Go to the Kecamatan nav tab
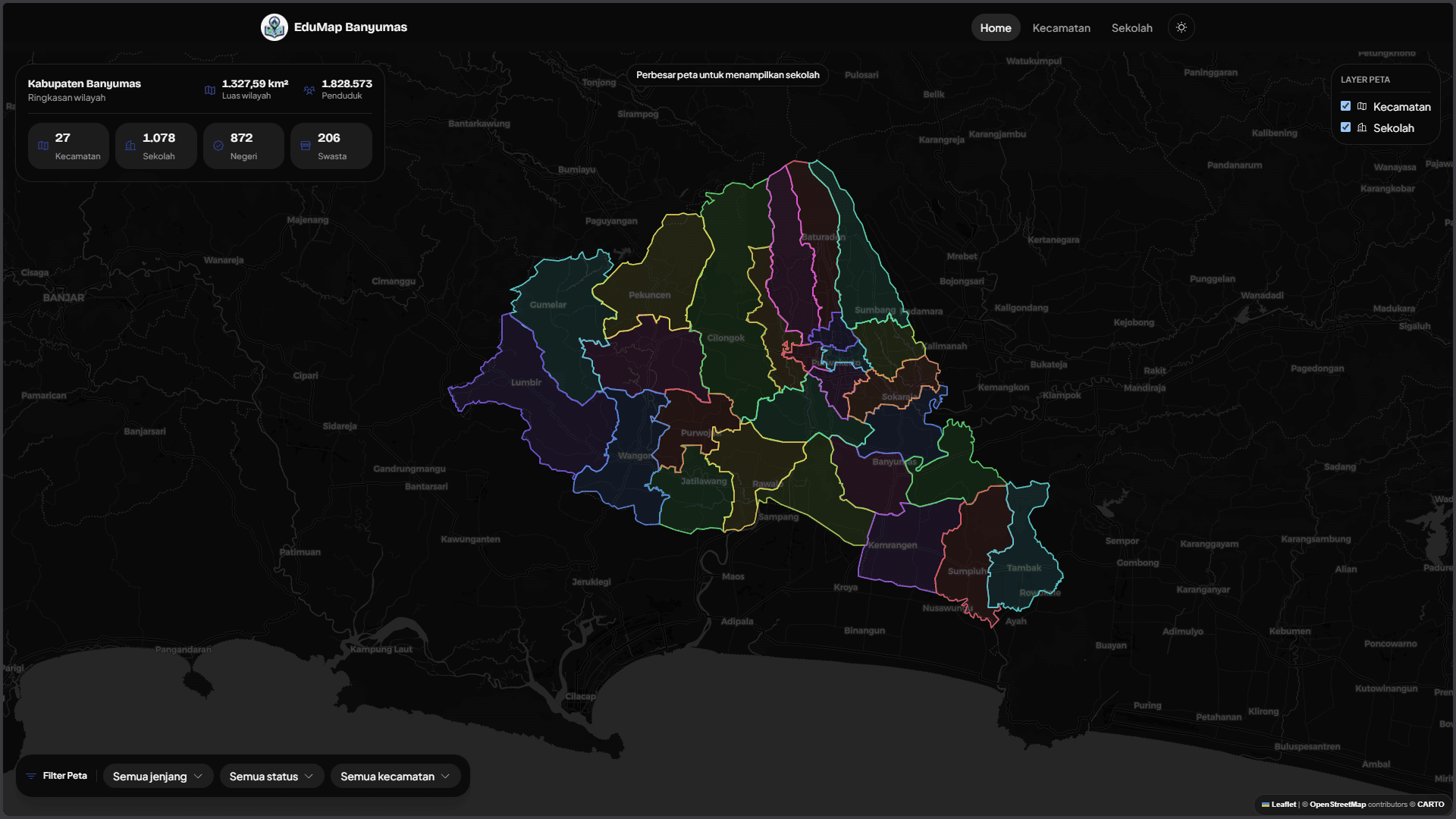This screenshot has width=1456, height=819. (1061, 28)
